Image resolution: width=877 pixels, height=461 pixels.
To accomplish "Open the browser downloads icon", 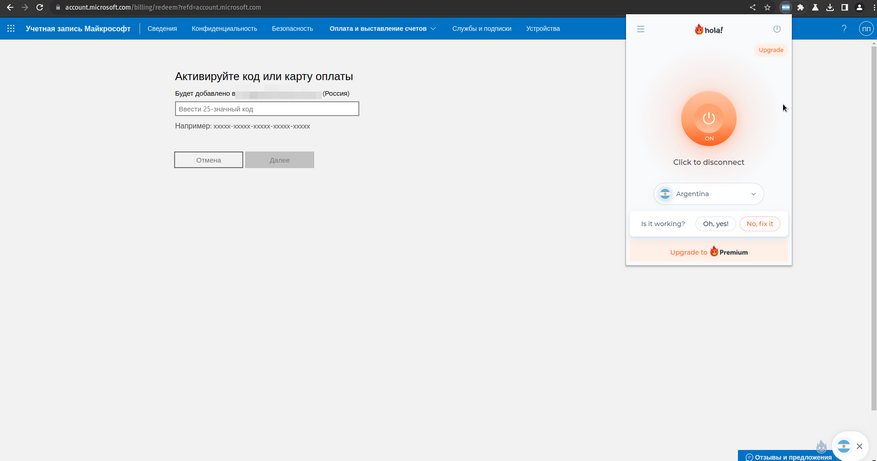I will tap(830, 7).
